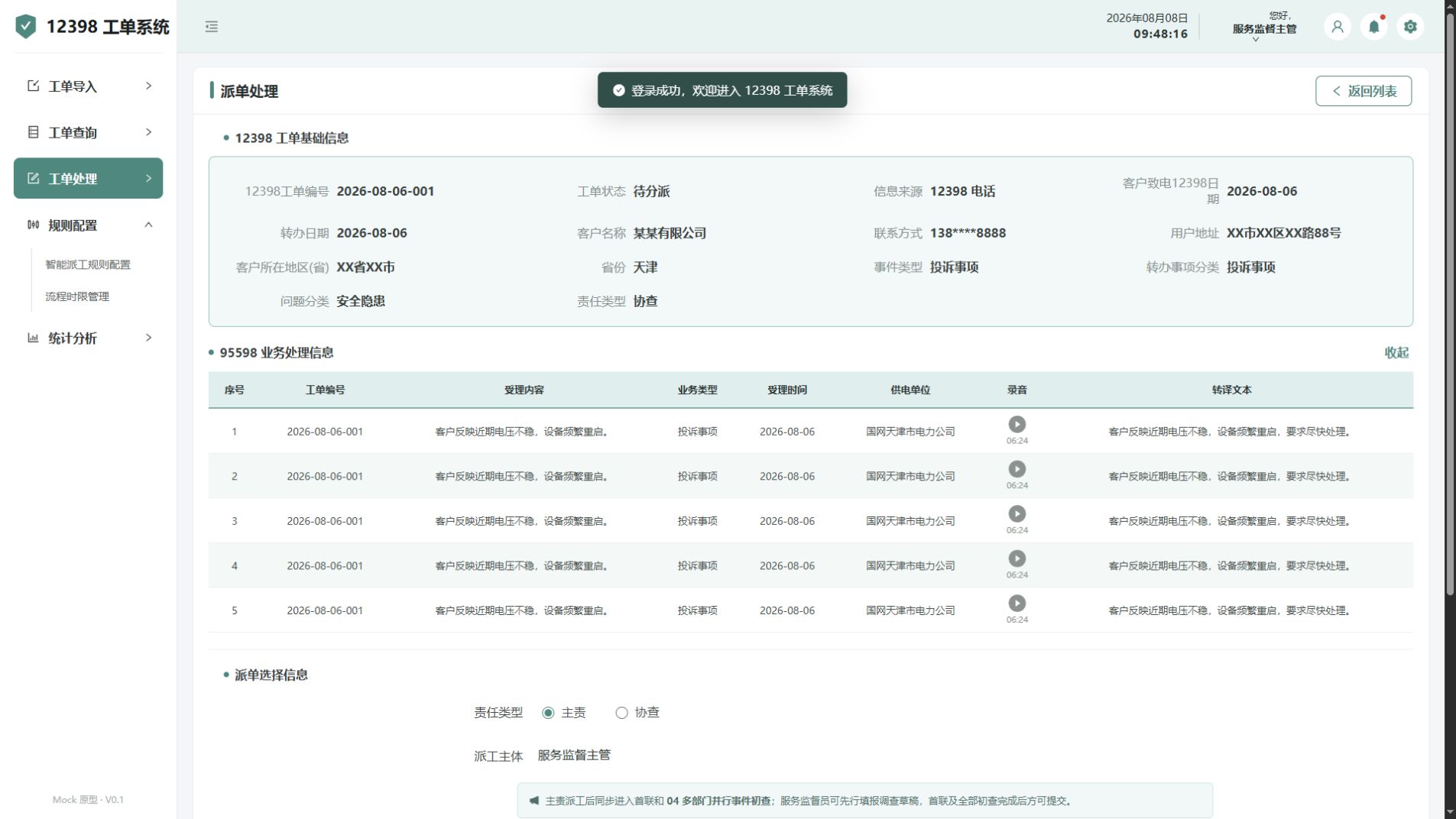Viewport: 1456px width, 819px height.
Task: Click the 派单选择信息 section heading
Action: tap(271, 675)
